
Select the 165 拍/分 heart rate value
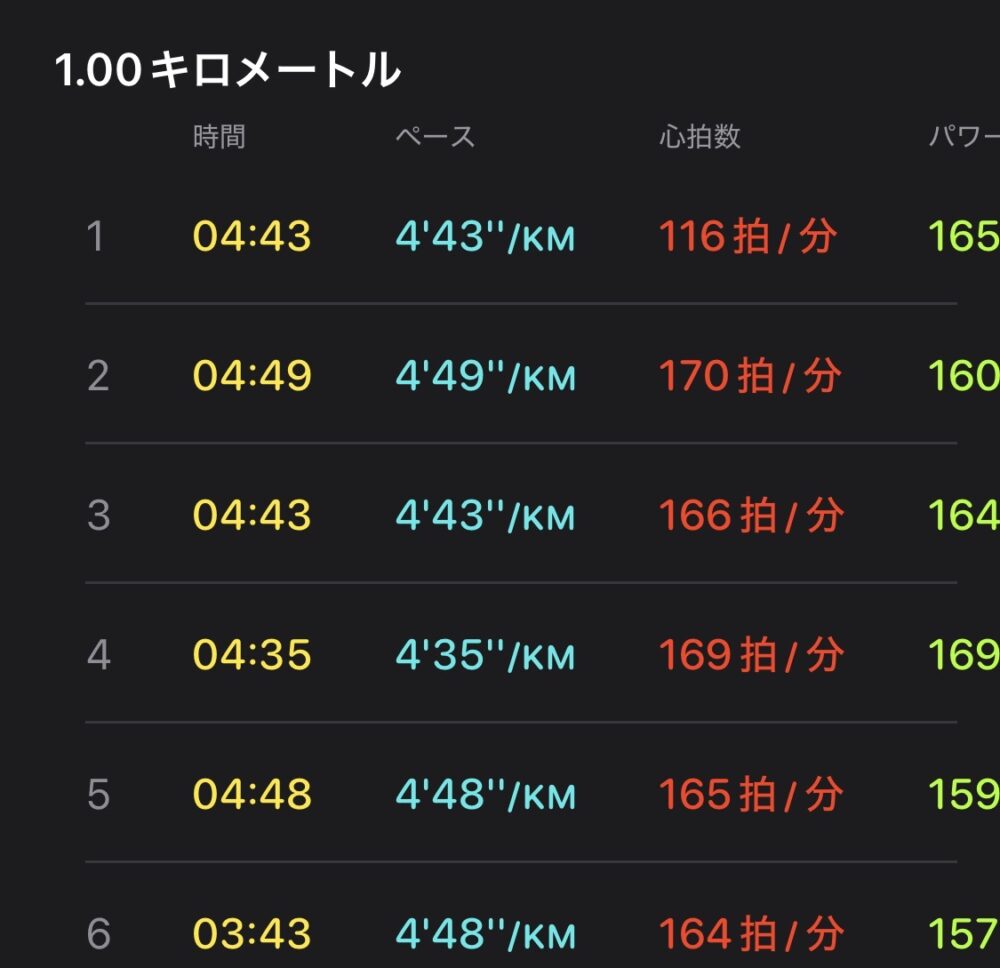[750, 795]
